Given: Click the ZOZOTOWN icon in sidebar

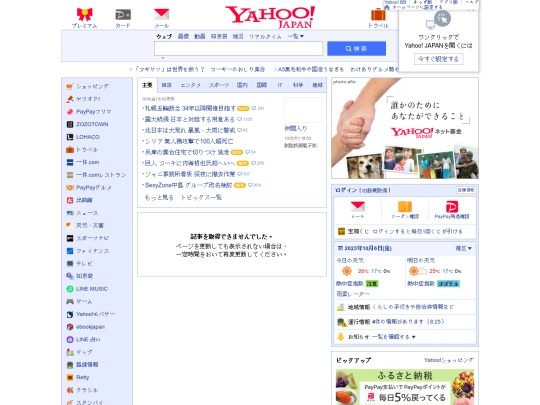Looking at the screenshot, I should point(70,124).
